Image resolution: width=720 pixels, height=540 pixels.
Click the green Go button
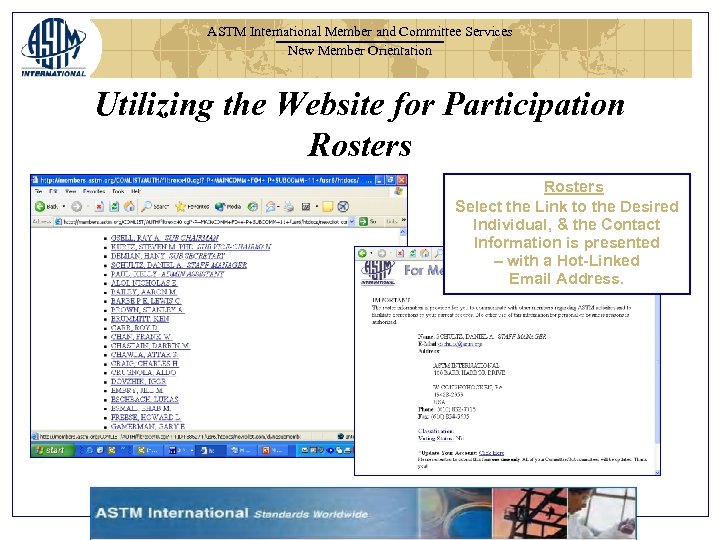367,221
